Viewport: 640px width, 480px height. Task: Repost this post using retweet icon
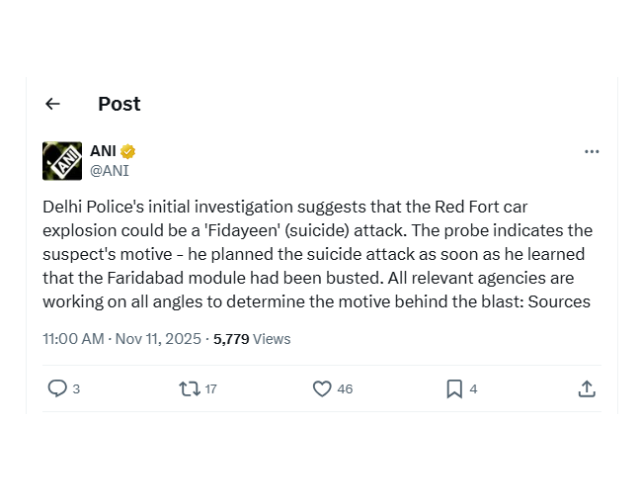188,389
